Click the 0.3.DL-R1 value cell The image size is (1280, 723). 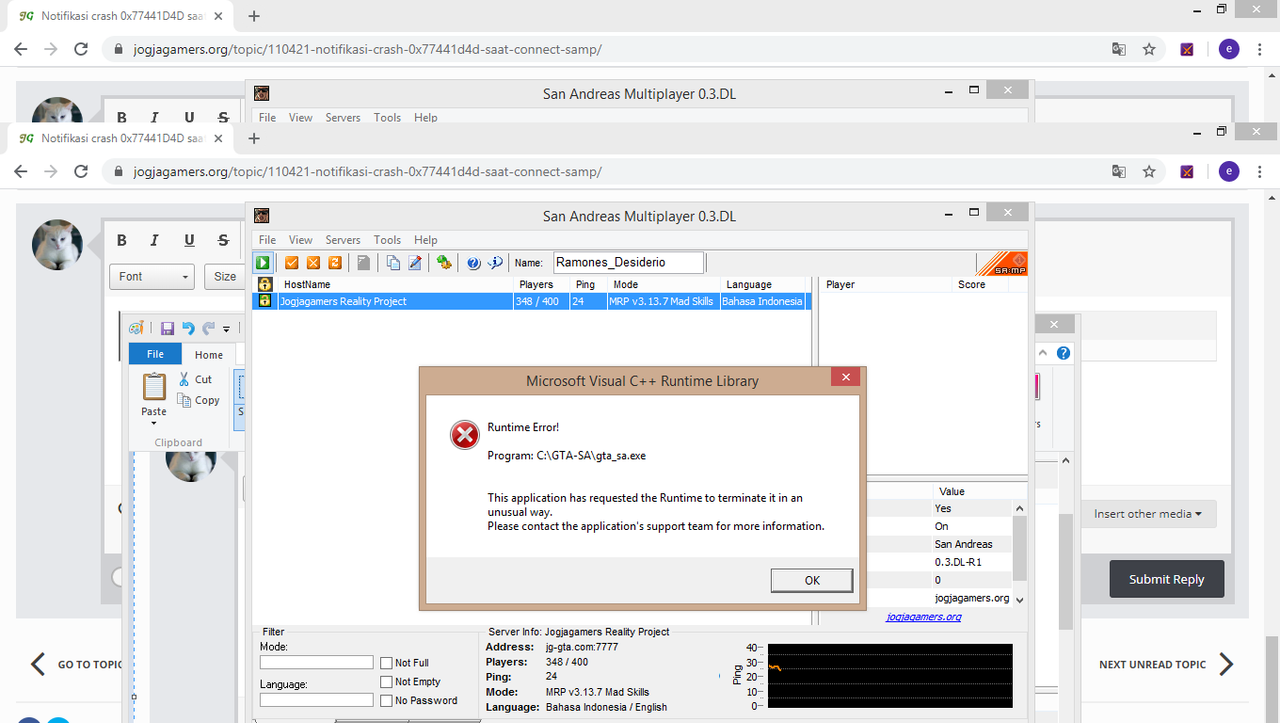click(x=972, y=562)
